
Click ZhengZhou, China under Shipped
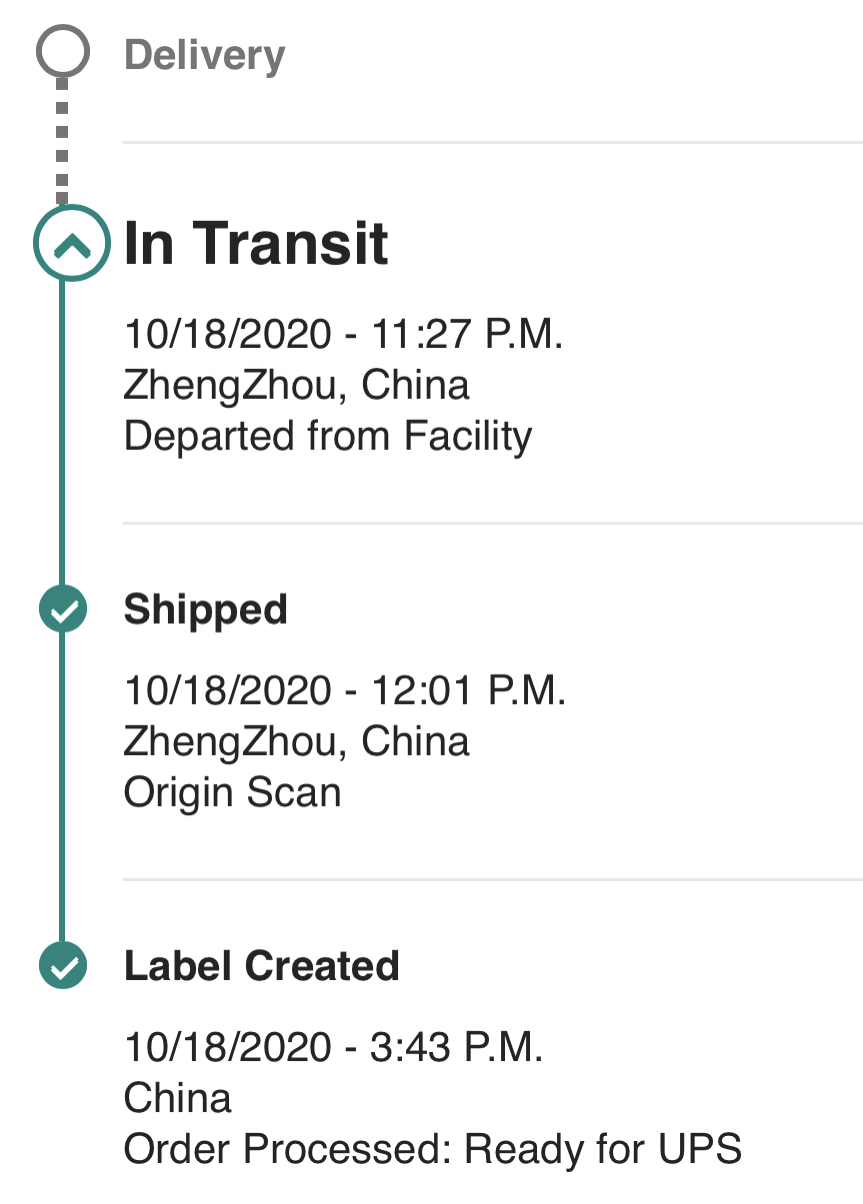296,741
